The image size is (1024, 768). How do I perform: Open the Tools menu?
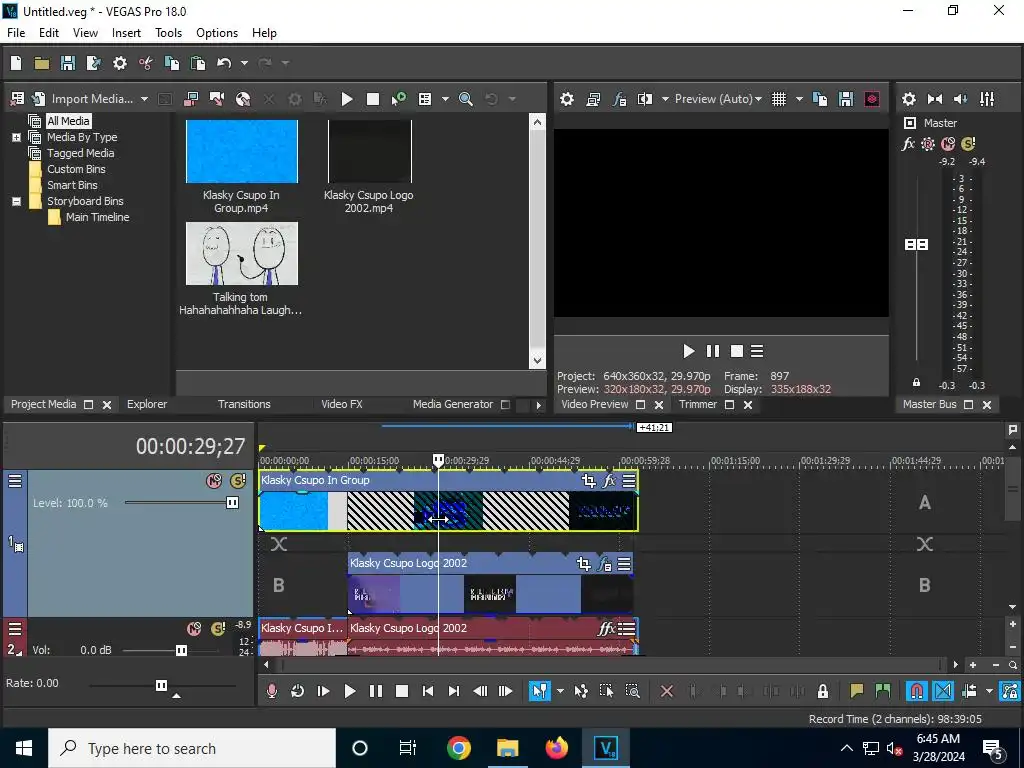coord(168,33)
